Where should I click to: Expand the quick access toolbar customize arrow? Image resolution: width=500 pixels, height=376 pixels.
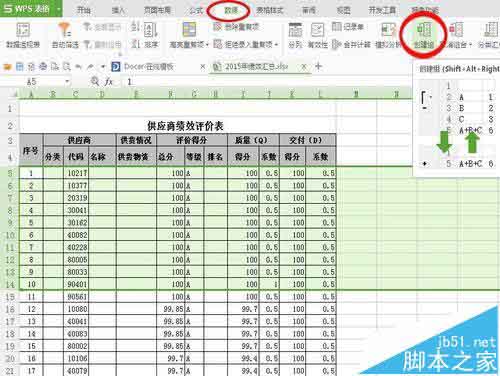tap(103, 67)
